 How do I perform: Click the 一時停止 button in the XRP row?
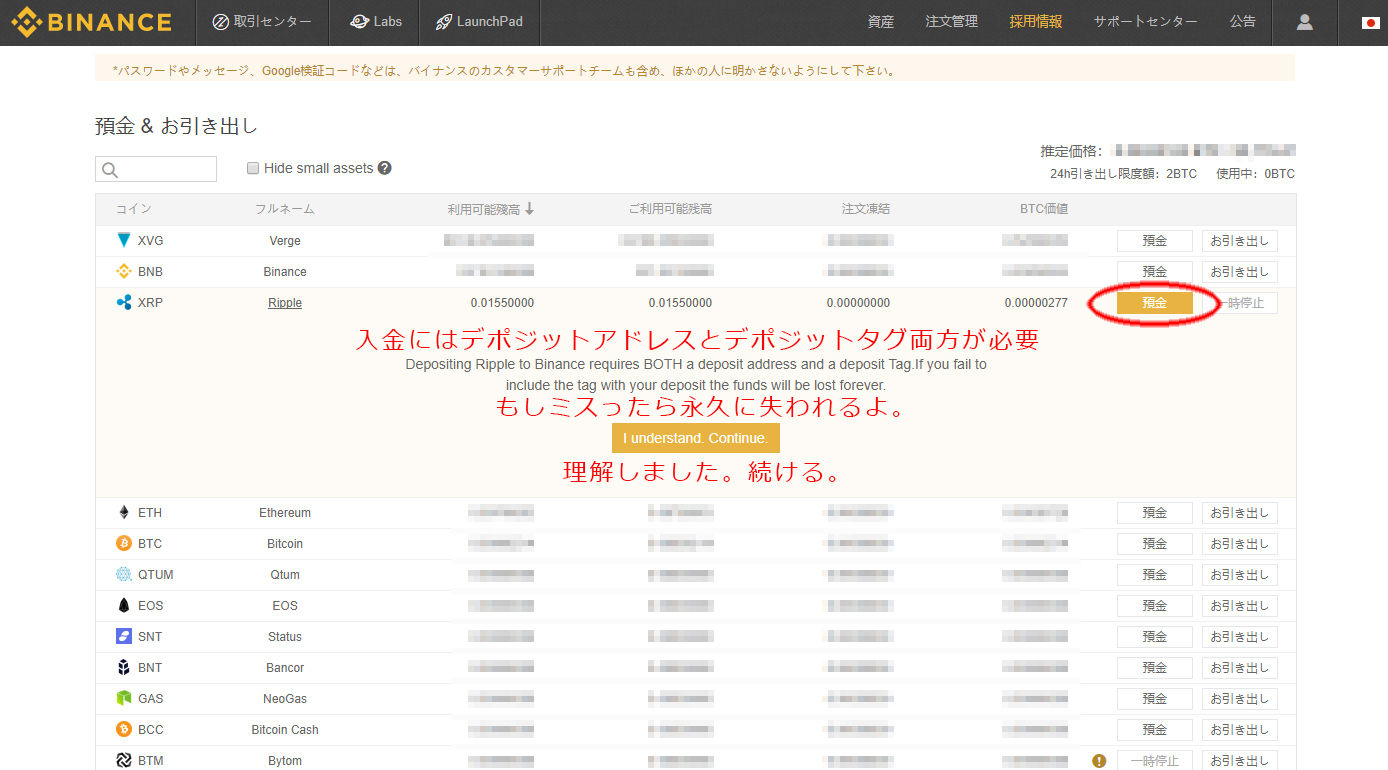point(1240,302)
